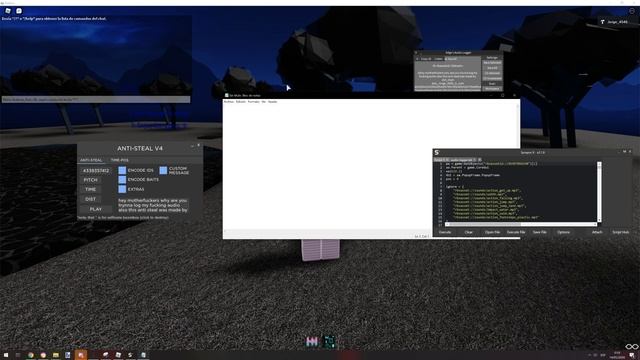Select the player name in the Roblox leaderboard
Image resolution: width=640 pixels, height=360 pixels.
pyautogui.click(x=617, y=22)
